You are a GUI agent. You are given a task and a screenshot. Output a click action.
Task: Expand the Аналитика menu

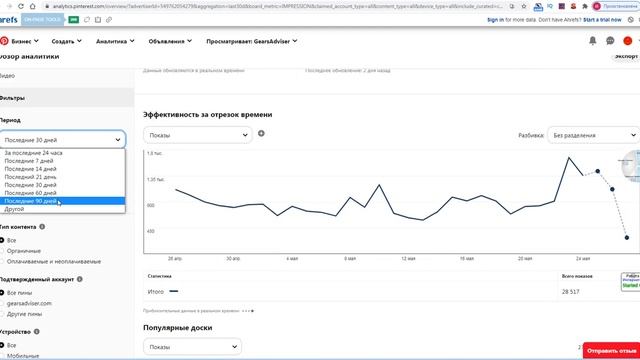pyautogui.click(x=115, y=41)
